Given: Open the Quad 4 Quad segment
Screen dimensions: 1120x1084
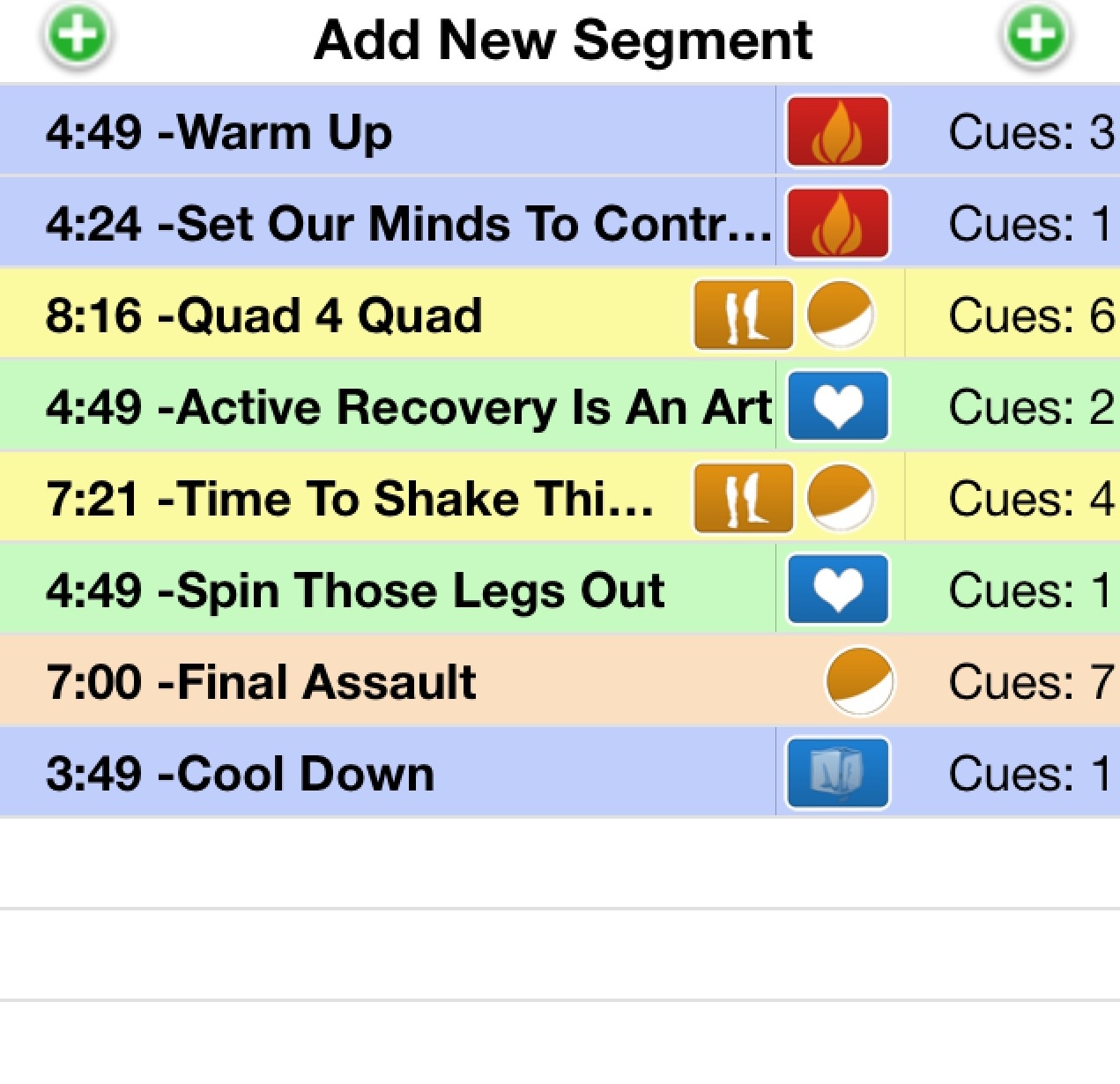Looking at the screenshot, I should pyautogui.click(x=560, y=316).
